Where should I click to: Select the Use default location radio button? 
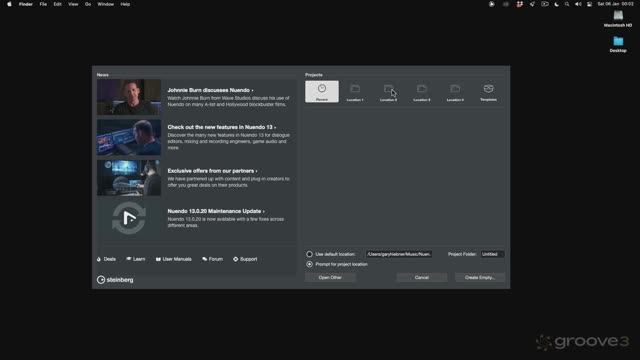tap(309, 254)
